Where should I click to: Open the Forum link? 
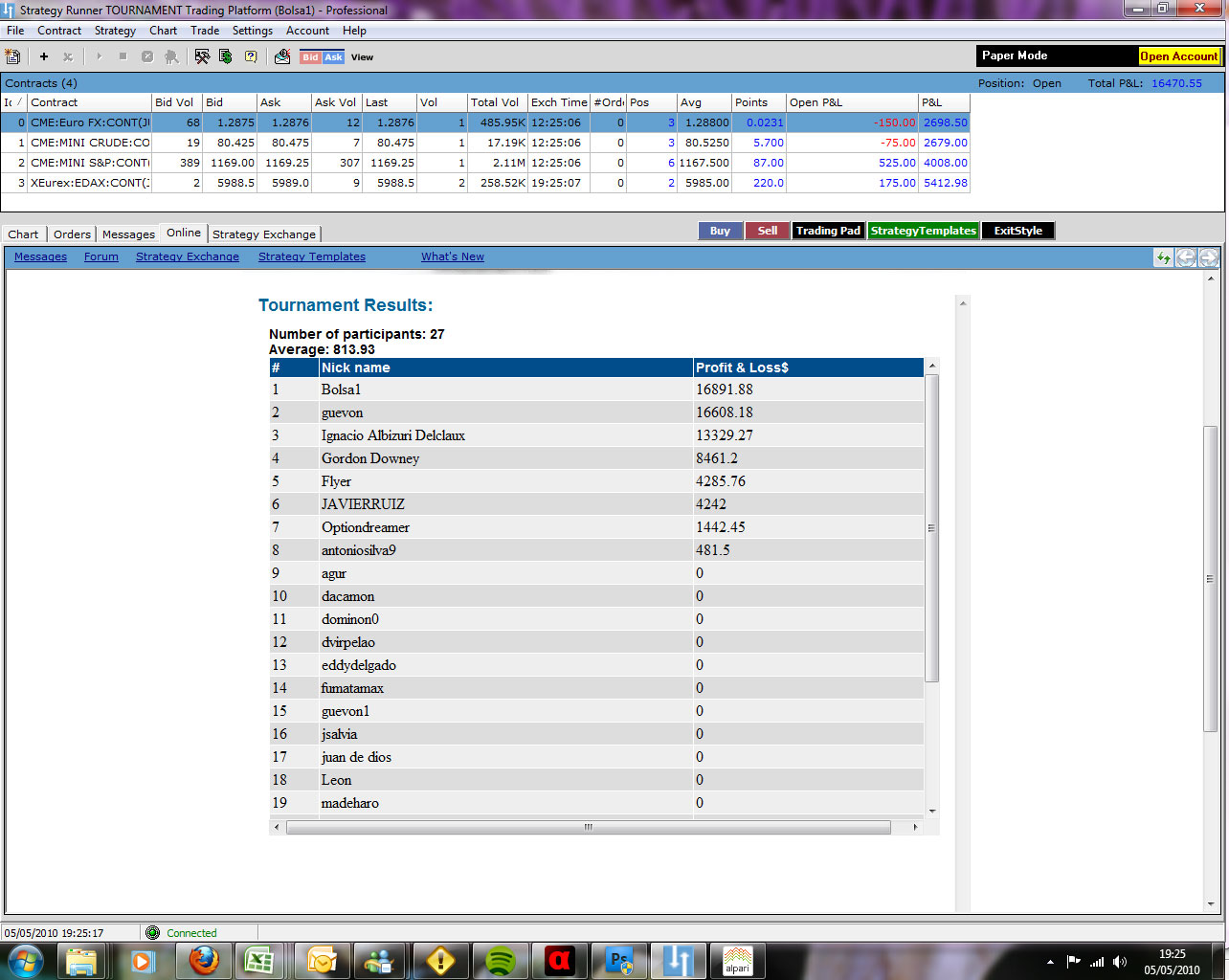tap(101, 256)
